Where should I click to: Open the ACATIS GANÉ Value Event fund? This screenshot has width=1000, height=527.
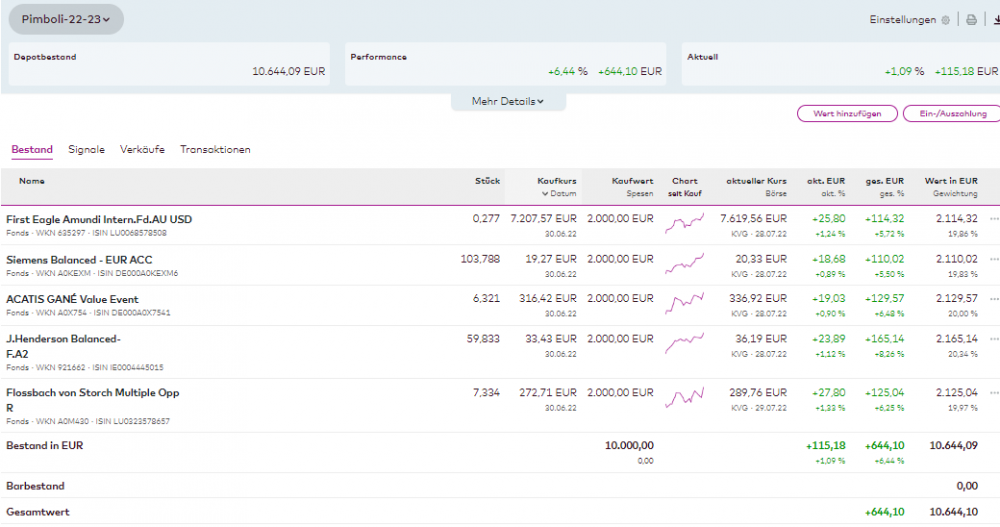[x=72, y=299]
